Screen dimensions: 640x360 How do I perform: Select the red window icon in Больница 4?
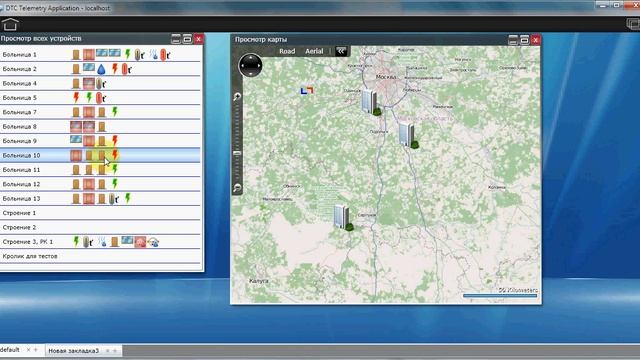(x=89, y=83)
